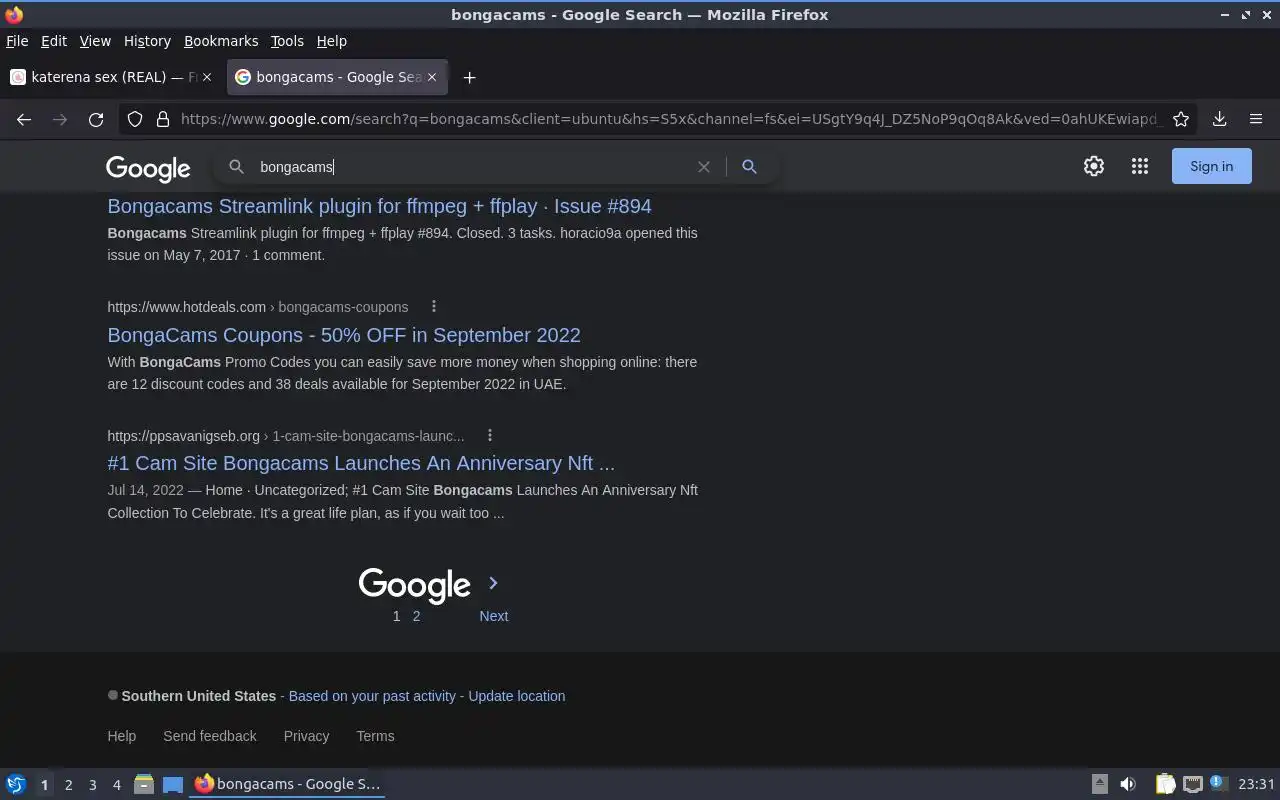Open the Bookmarks menu

click(x=221, y=41)
